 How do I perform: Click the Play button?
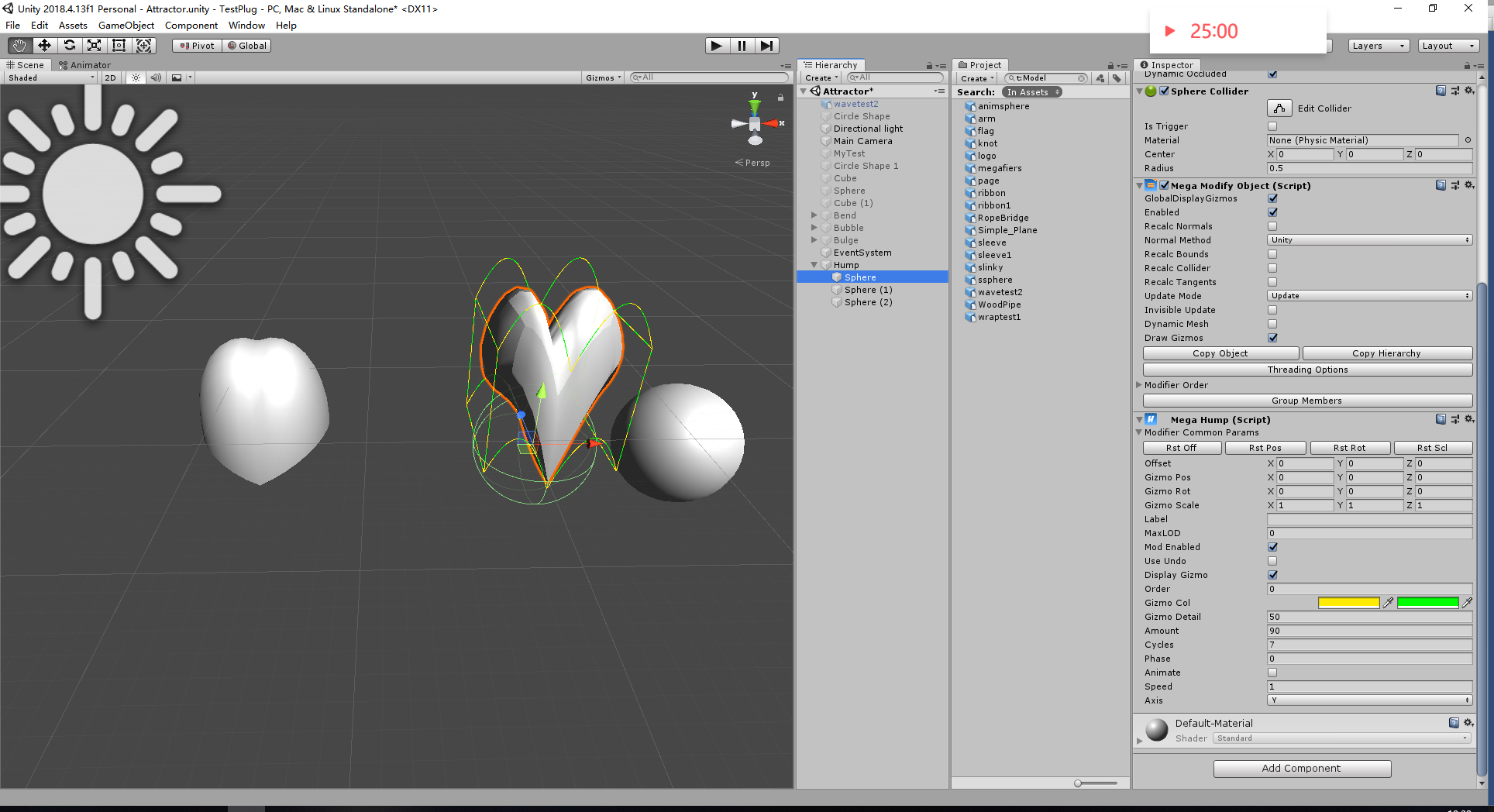[717, 46]
